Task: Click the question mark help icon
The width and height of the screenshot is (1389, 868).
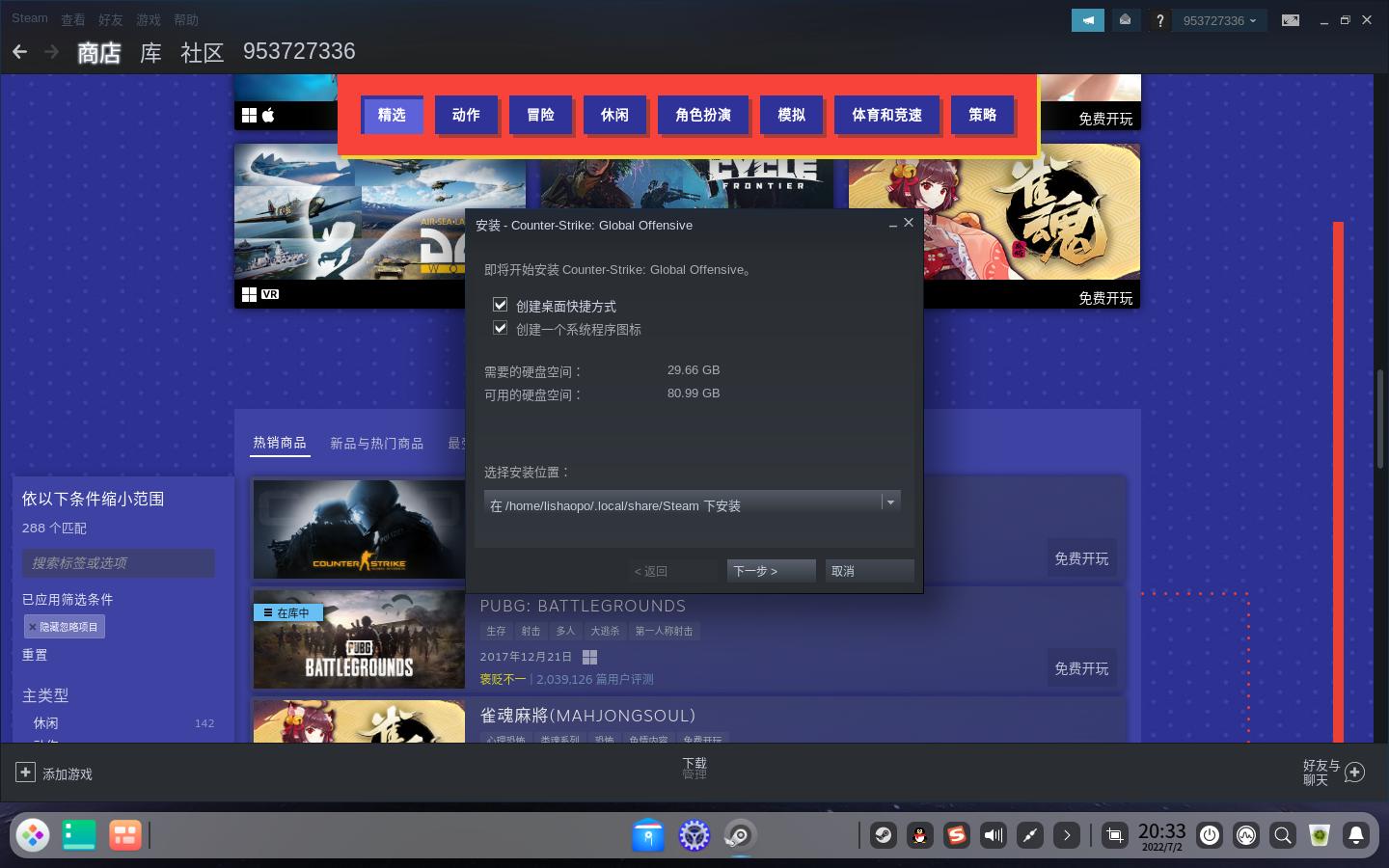Action: 1159,19
